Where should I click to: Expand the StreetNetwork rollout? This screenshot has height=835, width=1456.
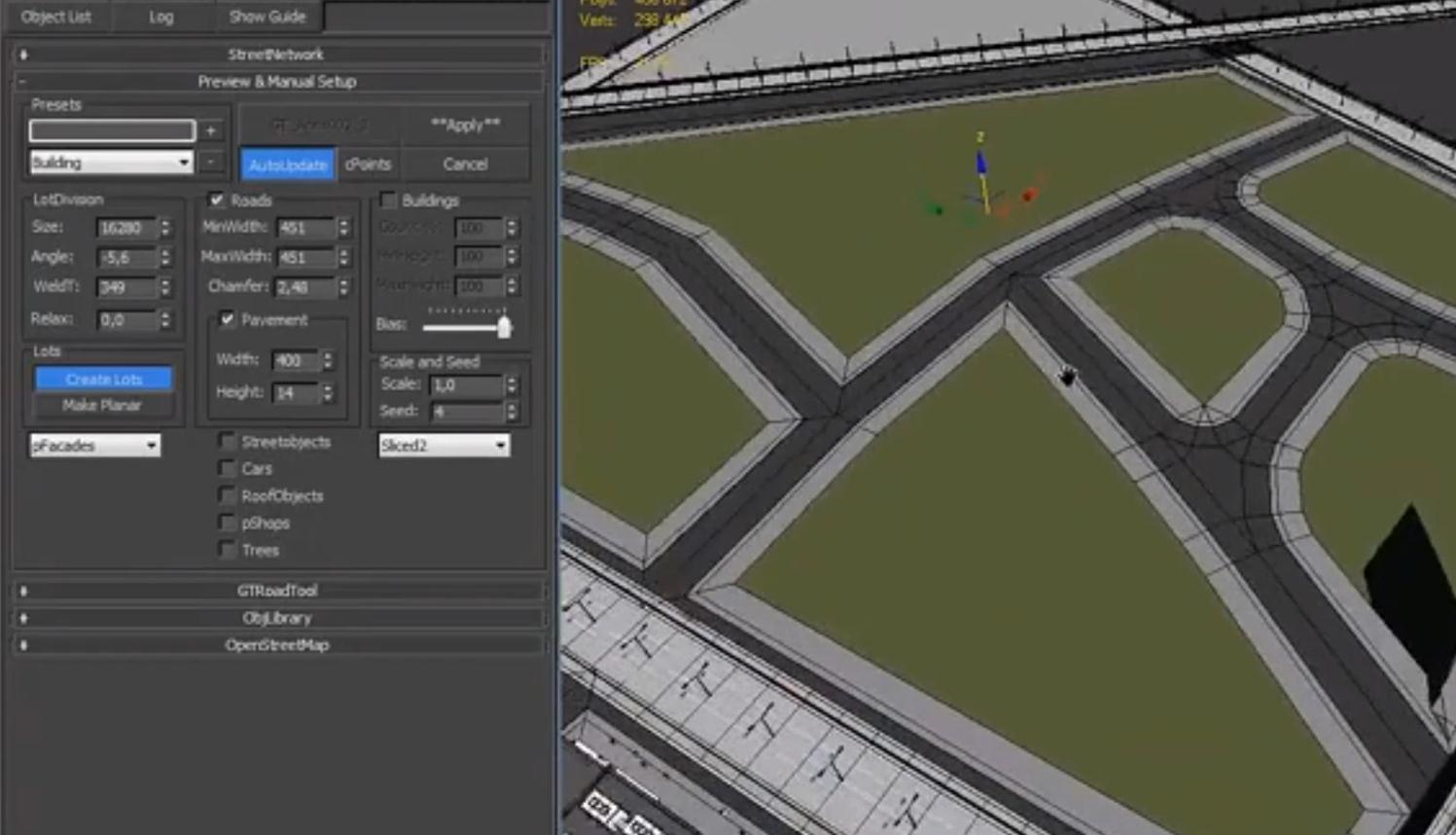point(276,54)
